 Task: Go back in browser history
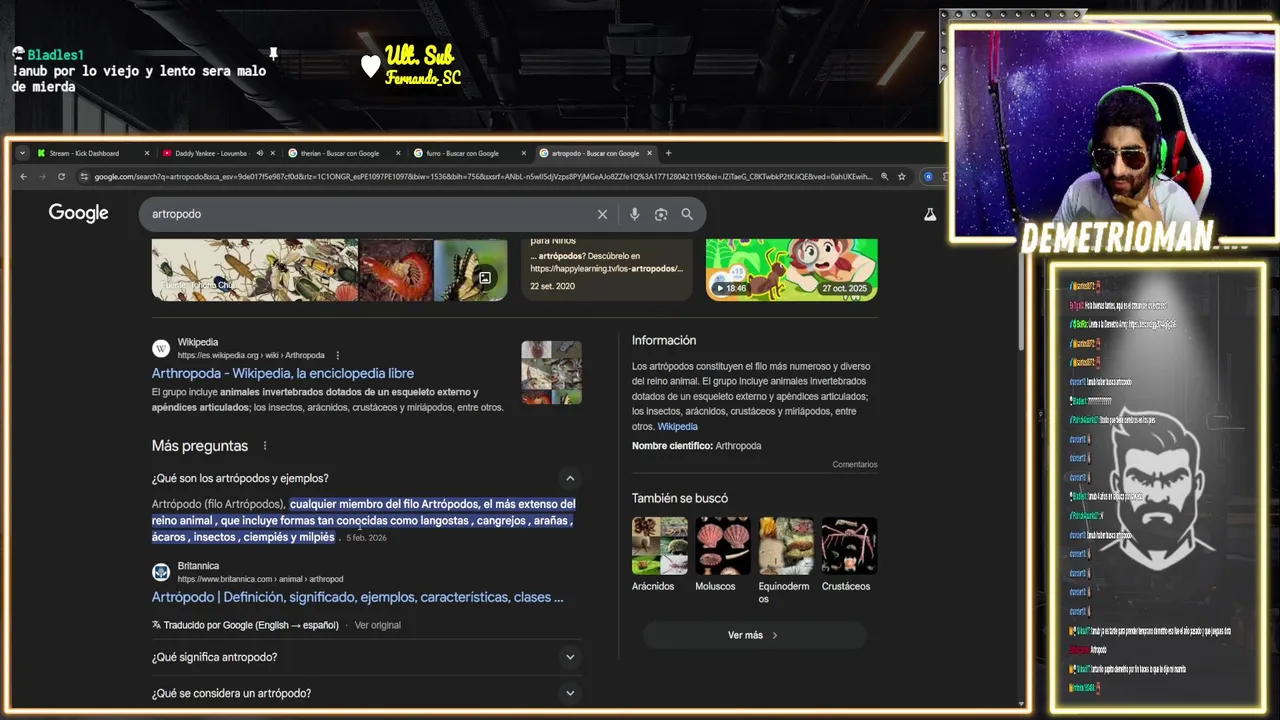coord(24,176)
